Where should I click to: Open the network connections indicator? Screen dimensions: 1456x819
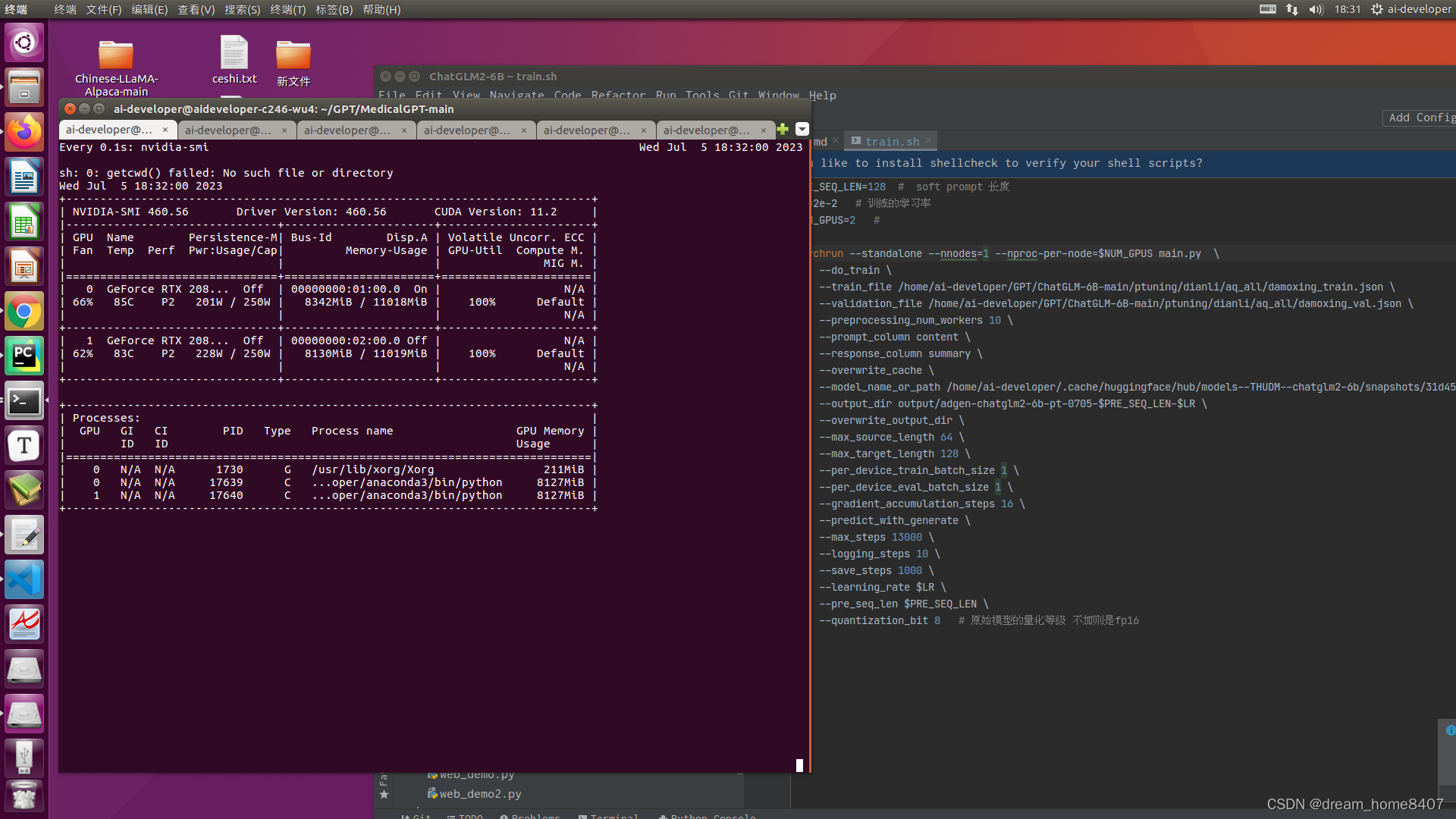click(x=1292, y=9)
